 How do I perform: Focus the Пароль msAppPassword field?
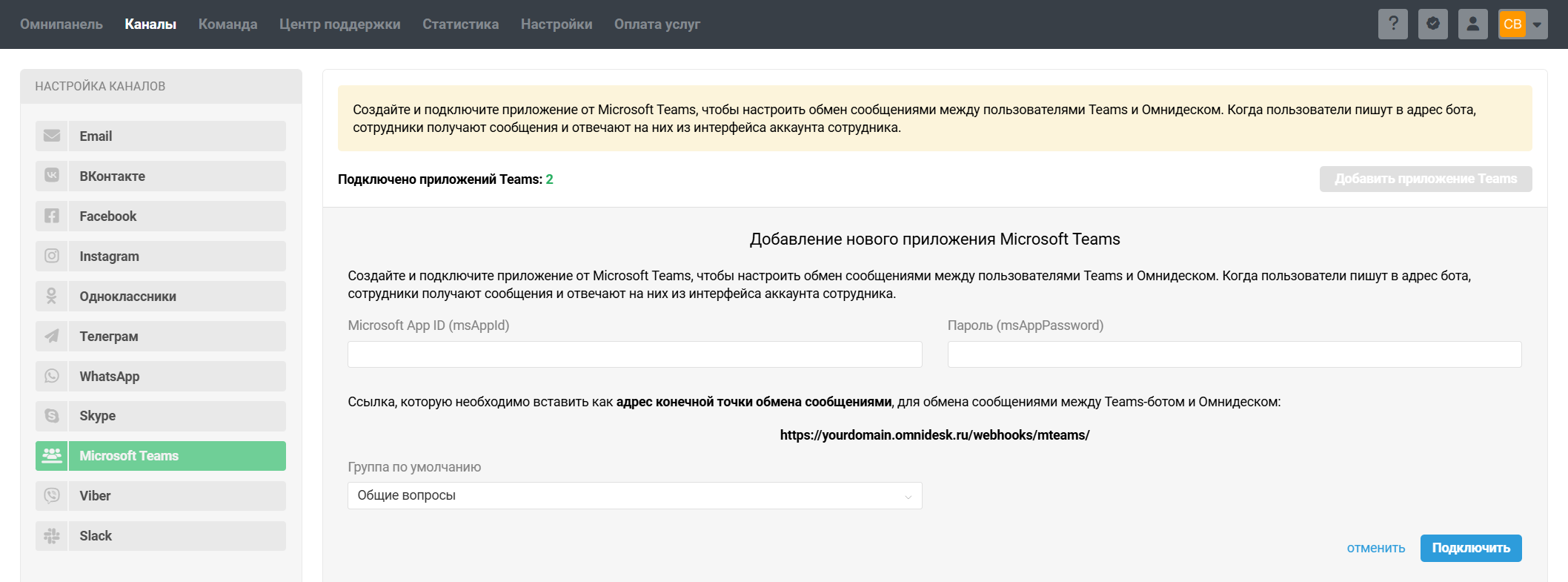1235,354
